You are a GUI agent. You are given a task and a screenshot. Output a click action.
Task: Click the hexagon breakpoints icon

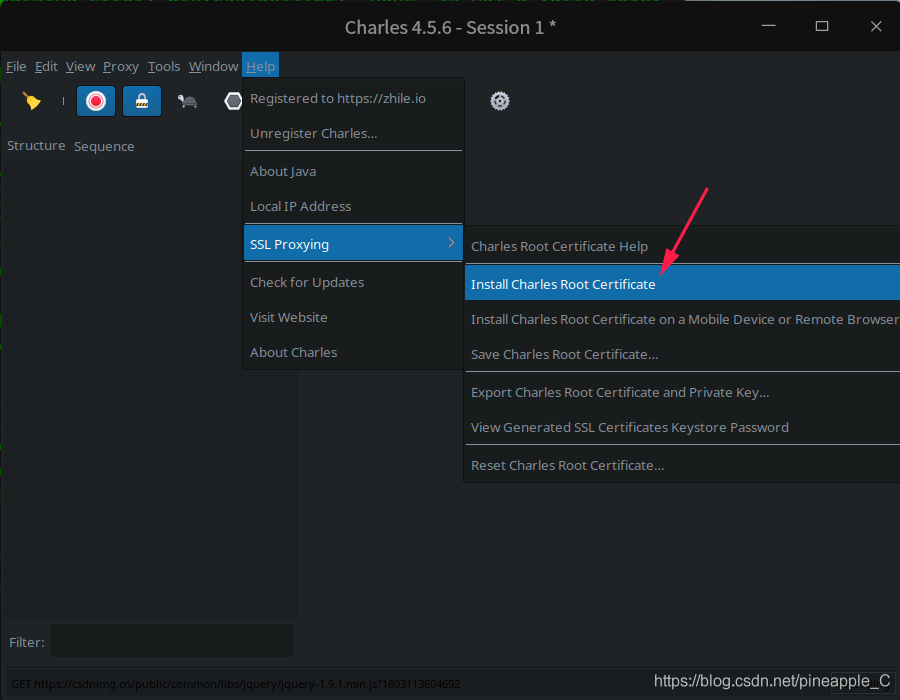[x=233, y=101]
